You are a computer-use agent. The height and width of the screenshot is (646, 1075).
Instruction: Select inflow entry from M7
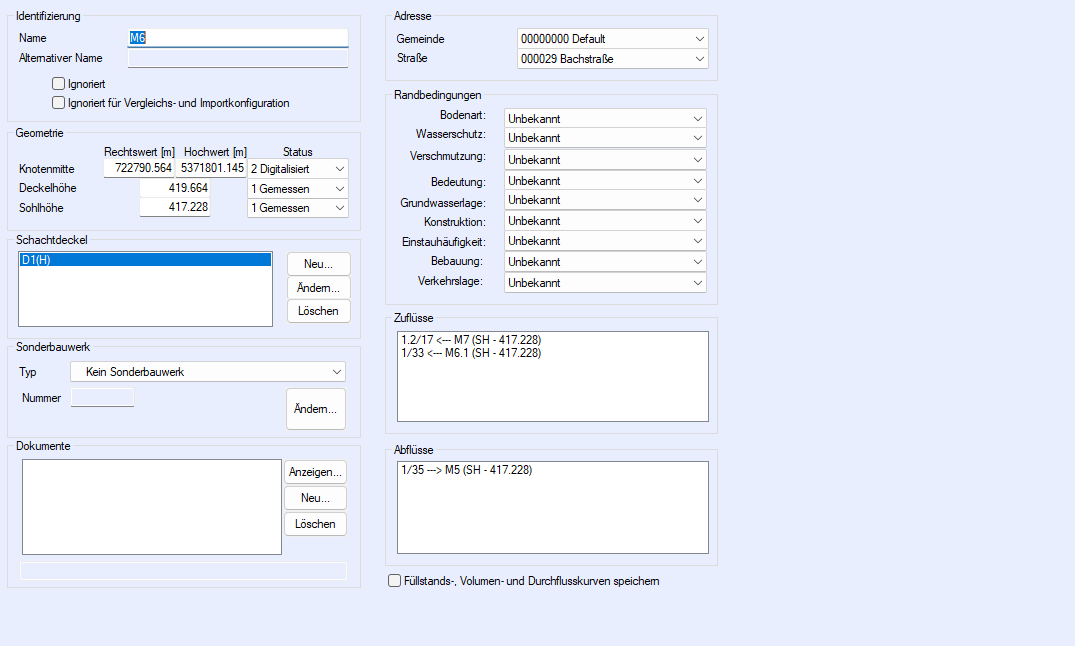tap(470, 340)
